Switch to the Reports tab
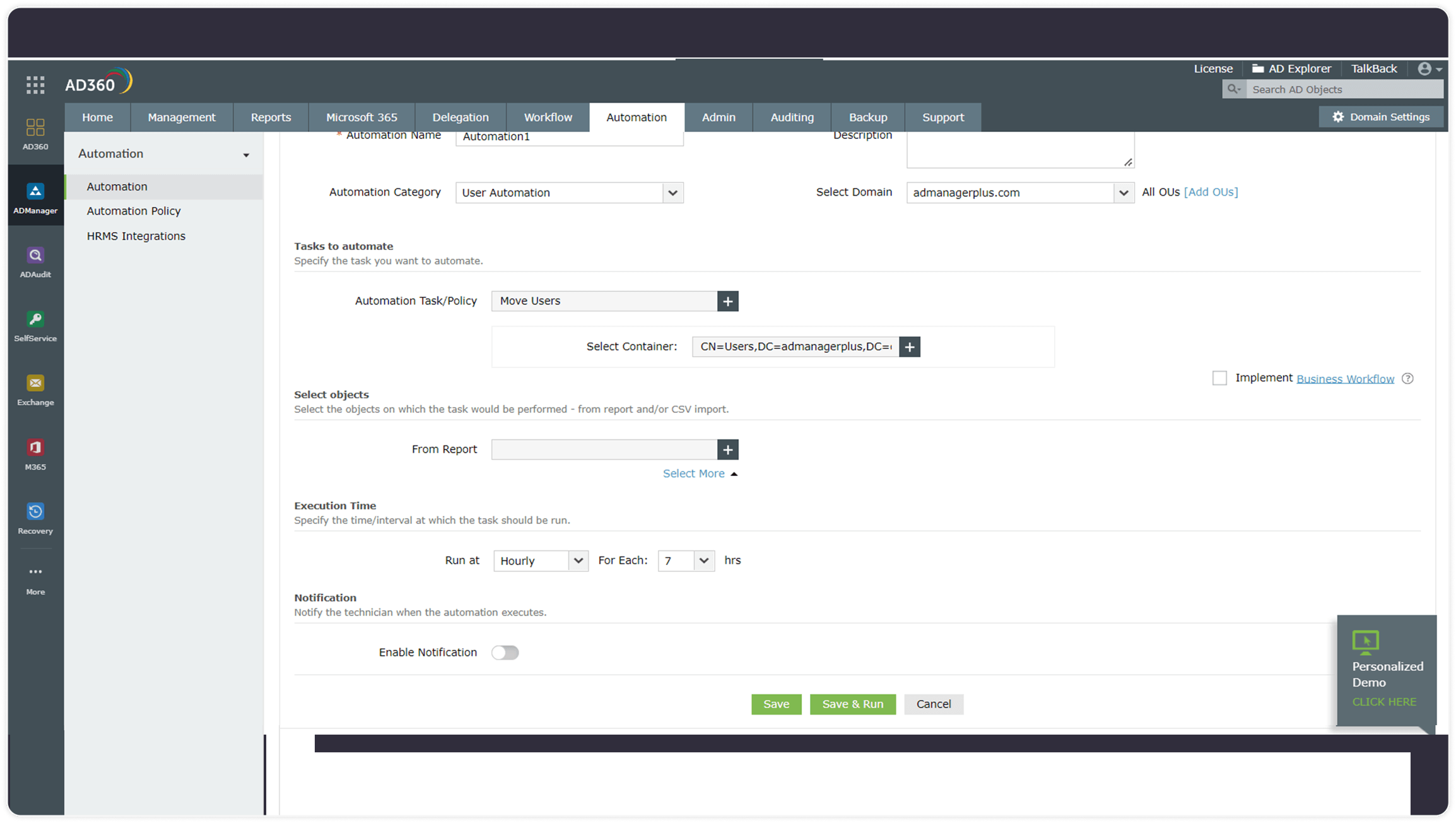 click(x=271, y=117)
